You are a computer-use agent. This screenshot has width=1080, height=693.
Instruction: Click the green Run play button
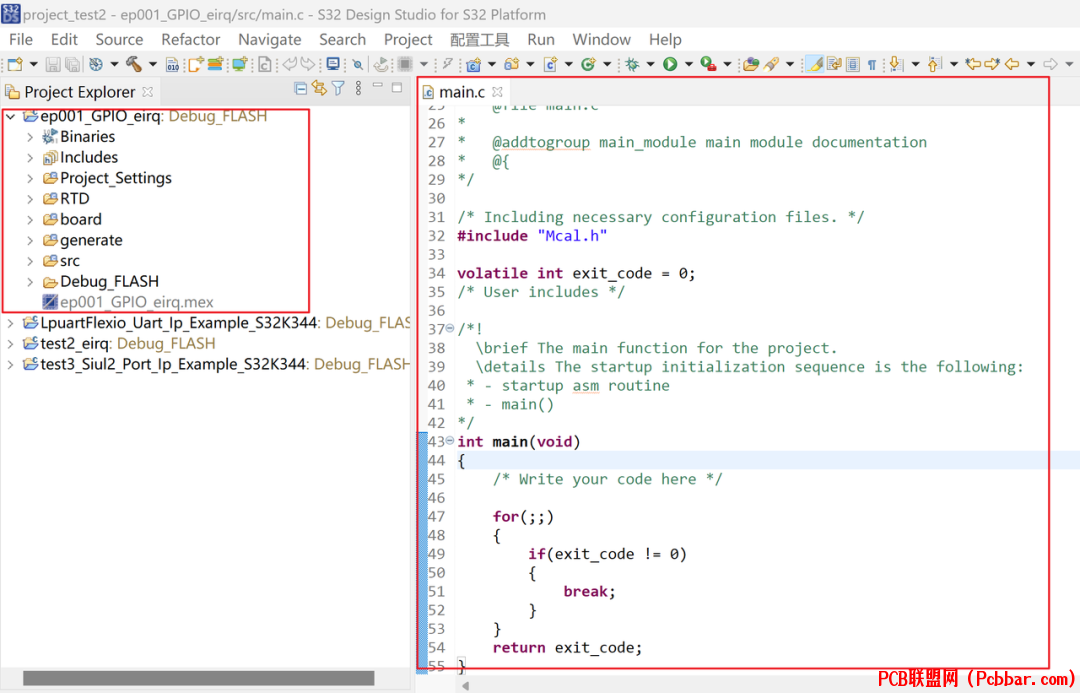[x=669, y=64]
